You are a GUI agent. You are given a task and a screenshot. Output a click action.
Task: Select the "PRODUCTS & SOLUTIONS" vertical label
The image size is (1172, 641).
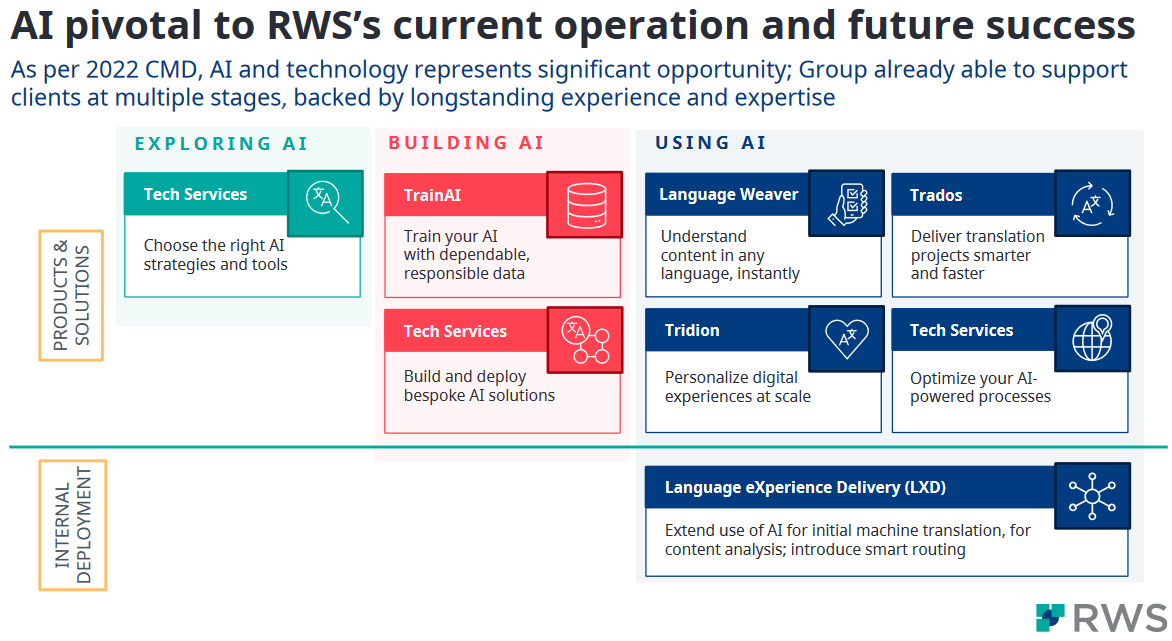pos(71,296)
